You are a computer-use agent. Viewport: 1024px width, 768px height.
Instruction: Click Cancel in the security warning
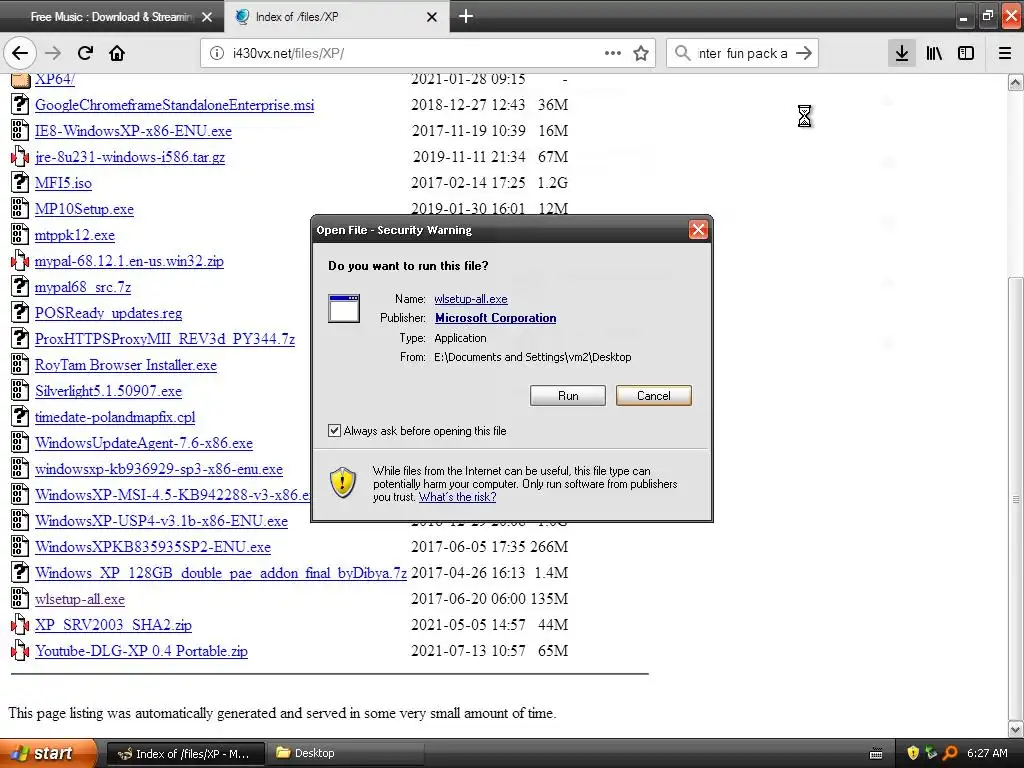[654, 396]
